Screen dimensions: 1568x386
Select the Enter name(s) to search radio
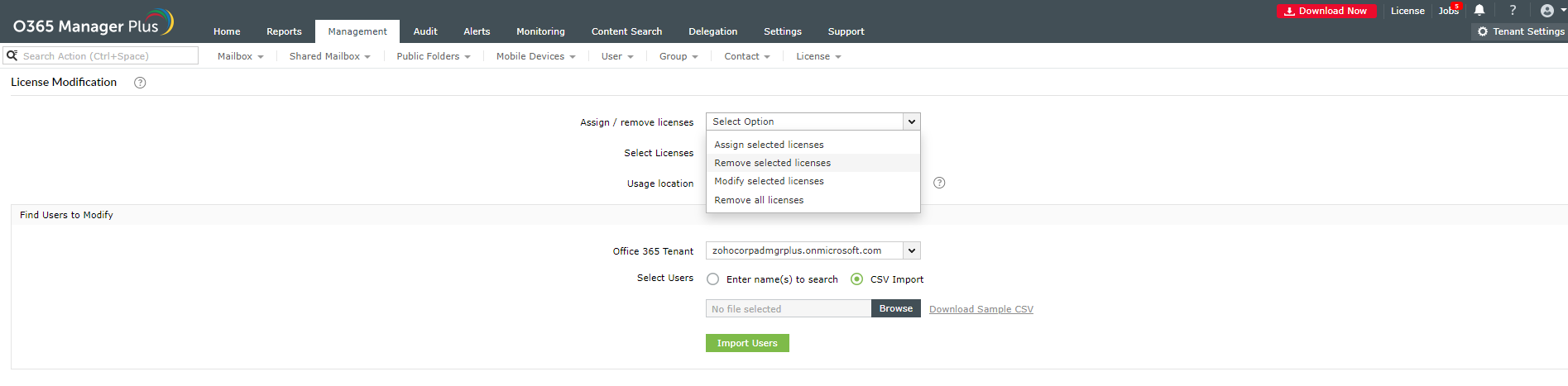pos(713,279)
